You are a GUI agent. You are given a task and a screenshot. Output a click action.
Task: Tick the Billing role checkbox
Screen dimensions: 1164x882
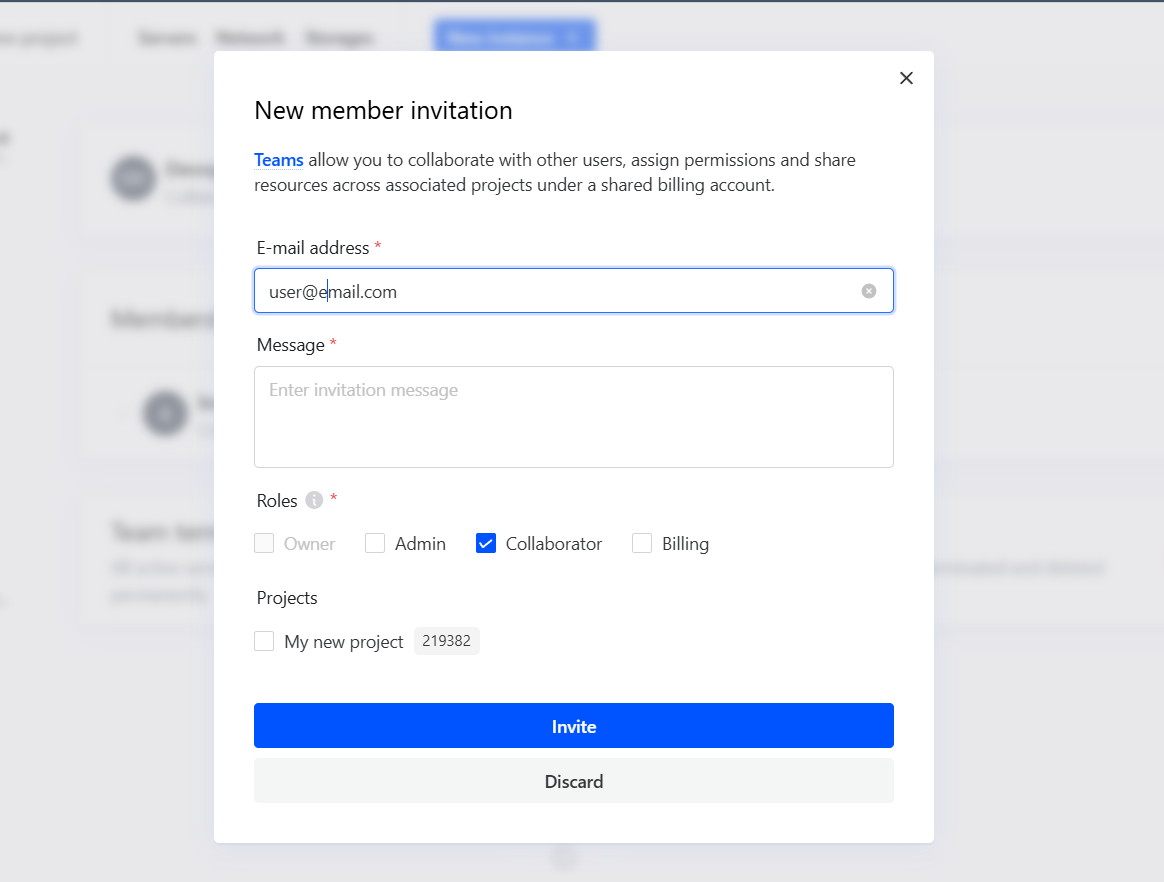pyautogui.click(x=642, y=543)
